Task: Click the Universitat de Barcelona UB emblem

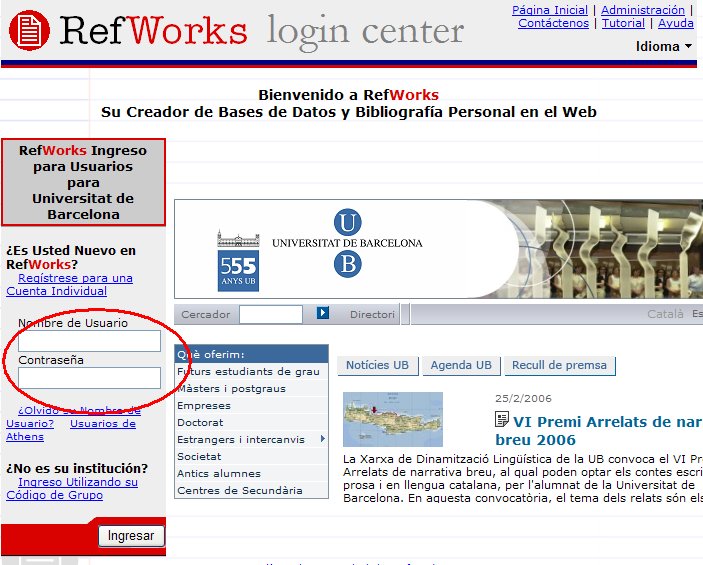Action: 347,243
